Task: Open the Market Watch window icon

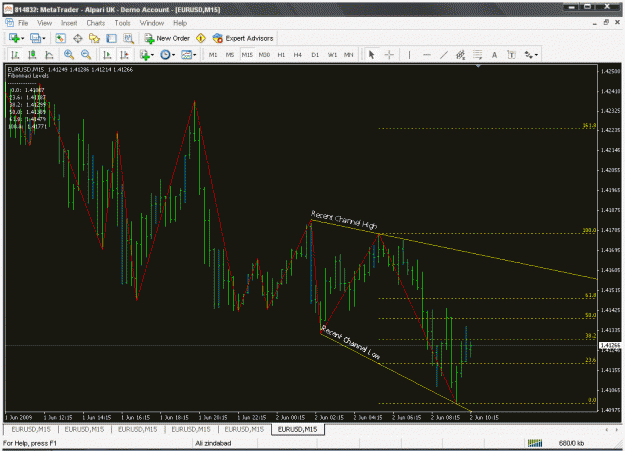Action: tap(60, 38)
